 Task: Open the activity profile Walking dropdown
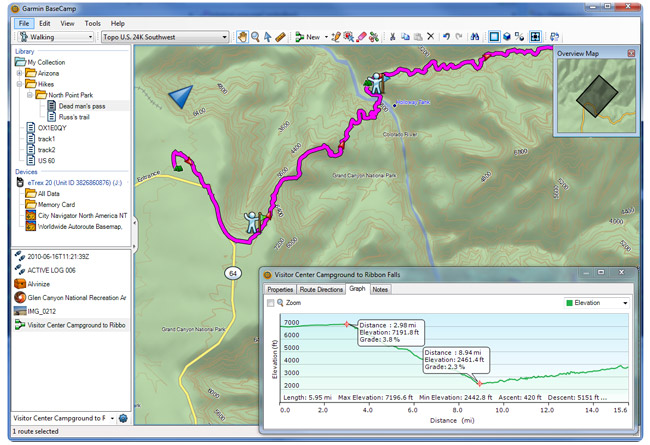(90, 37)
